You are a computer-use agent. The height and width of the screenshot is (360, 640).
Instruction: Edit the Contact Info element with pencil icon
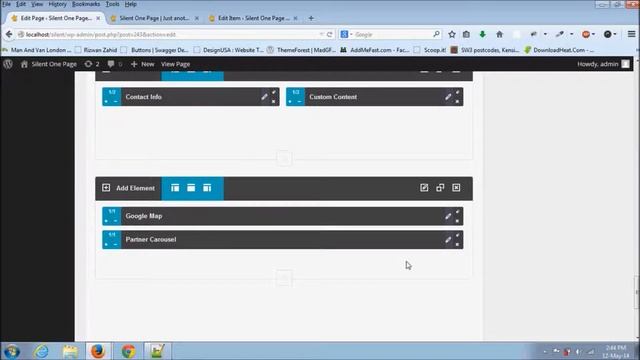coord(264,97)
